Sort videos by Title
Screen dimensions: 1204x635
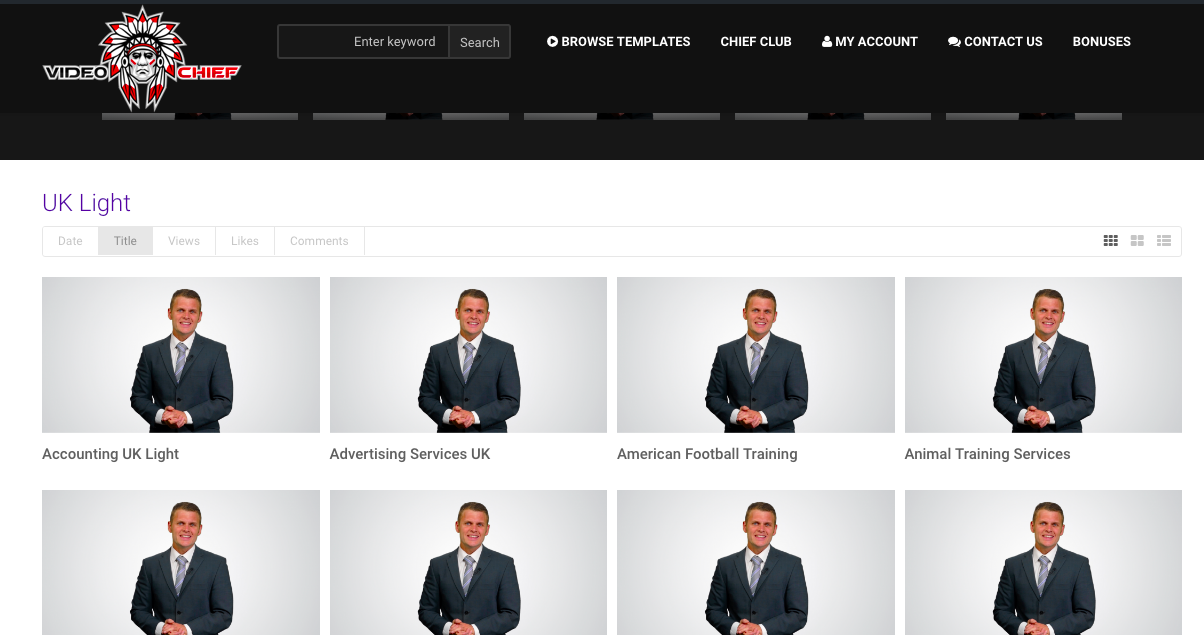pos(125,241)
